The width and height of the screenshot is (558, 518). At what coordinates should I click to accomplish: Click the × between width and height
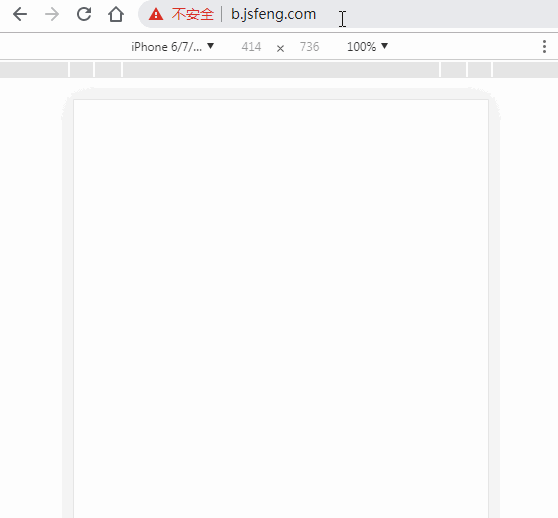point(280,48)
